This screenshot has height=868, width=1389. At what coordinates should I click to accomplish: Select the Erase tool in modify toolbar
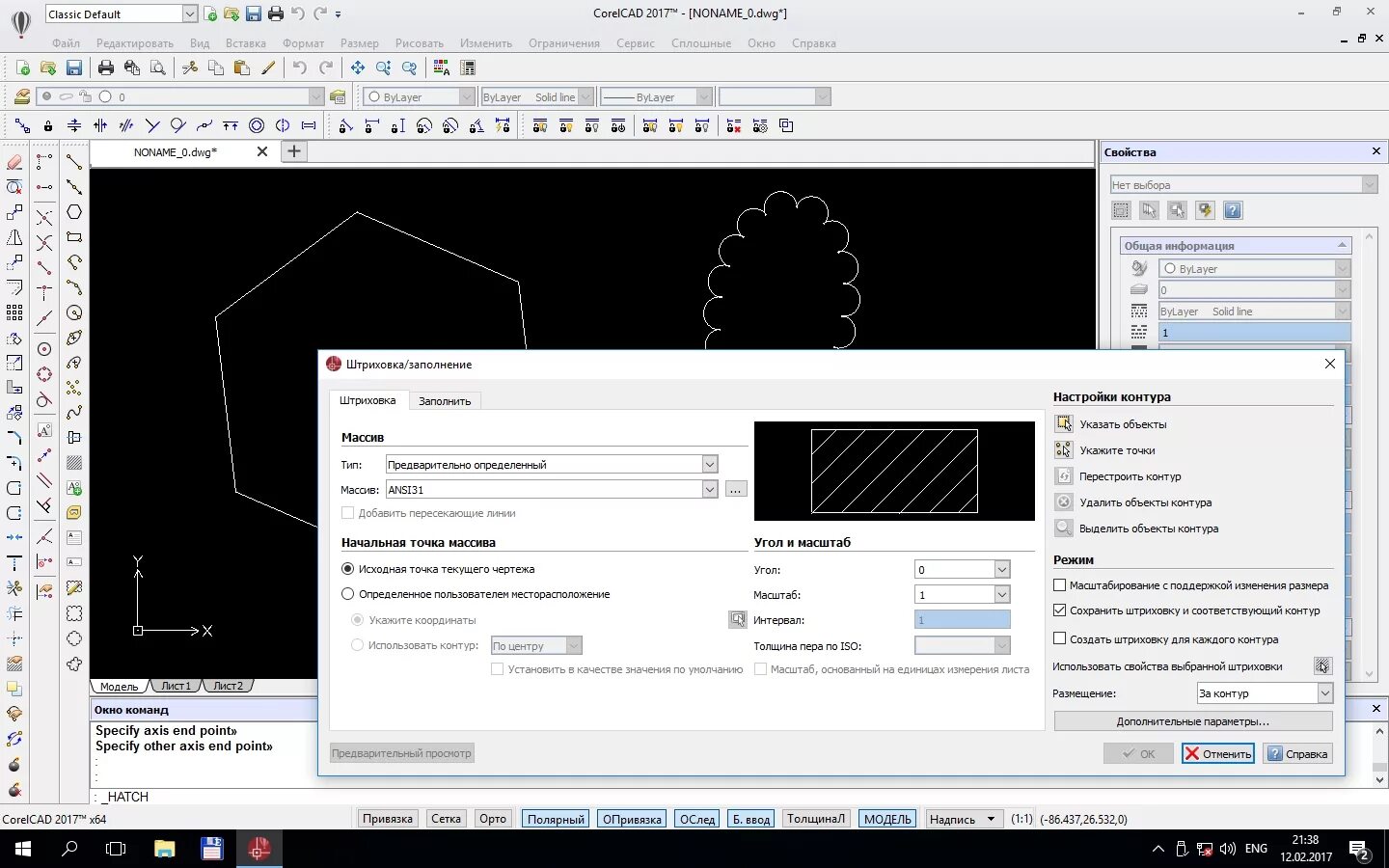14,162
